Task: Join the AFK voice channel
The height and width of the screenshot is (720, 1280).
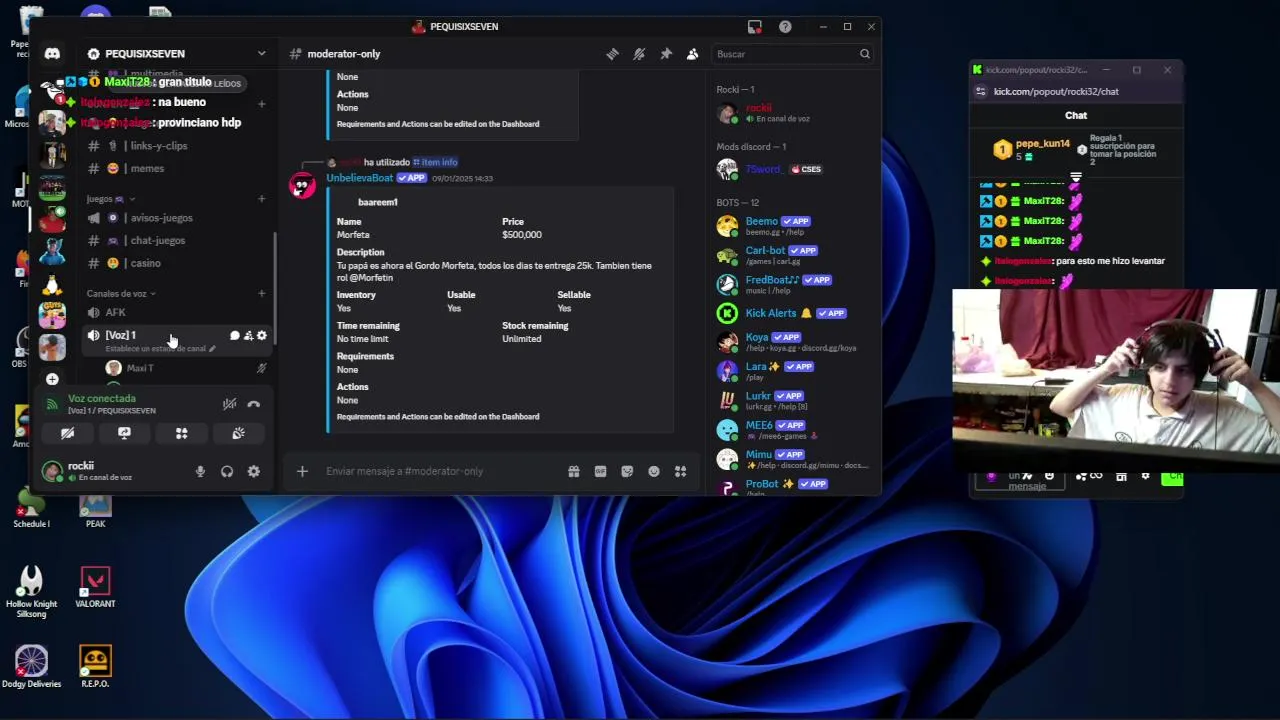Action: click(115, 313)
